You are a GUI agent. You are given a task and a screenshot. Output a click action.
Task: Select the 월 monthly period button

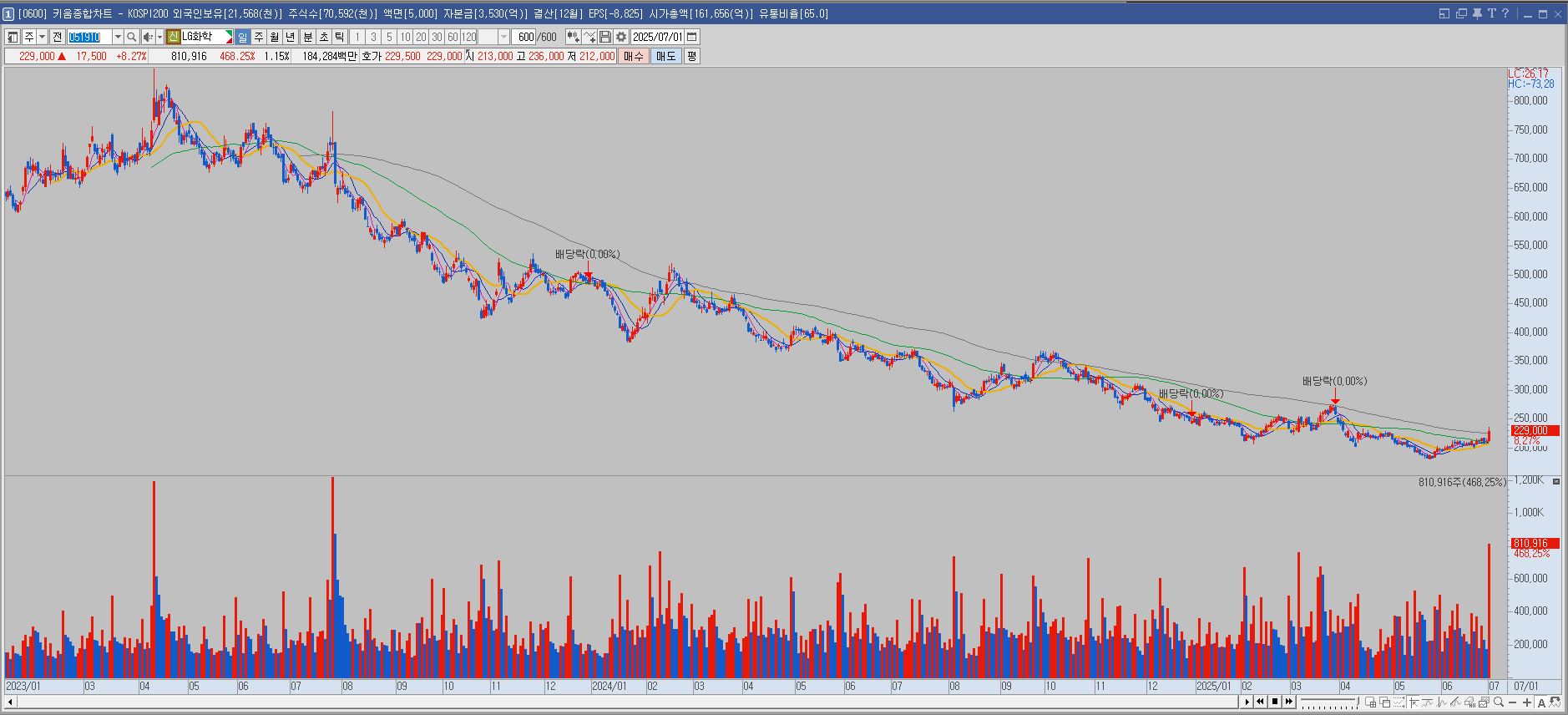coord(275,37)
